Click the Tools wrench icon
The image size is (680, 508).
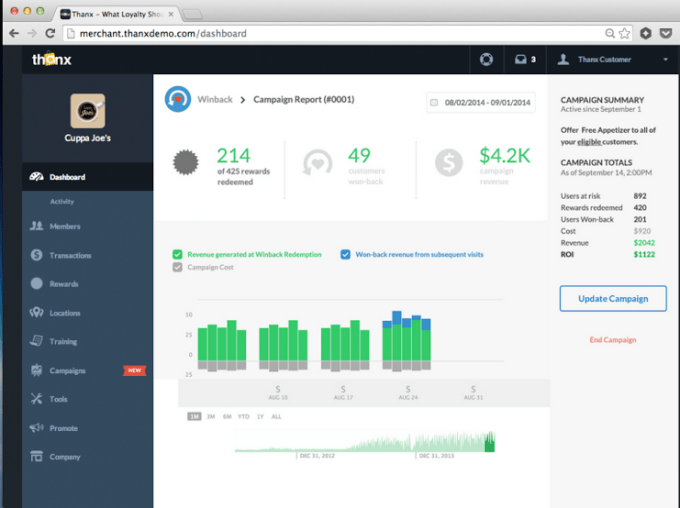coord(36,399)
